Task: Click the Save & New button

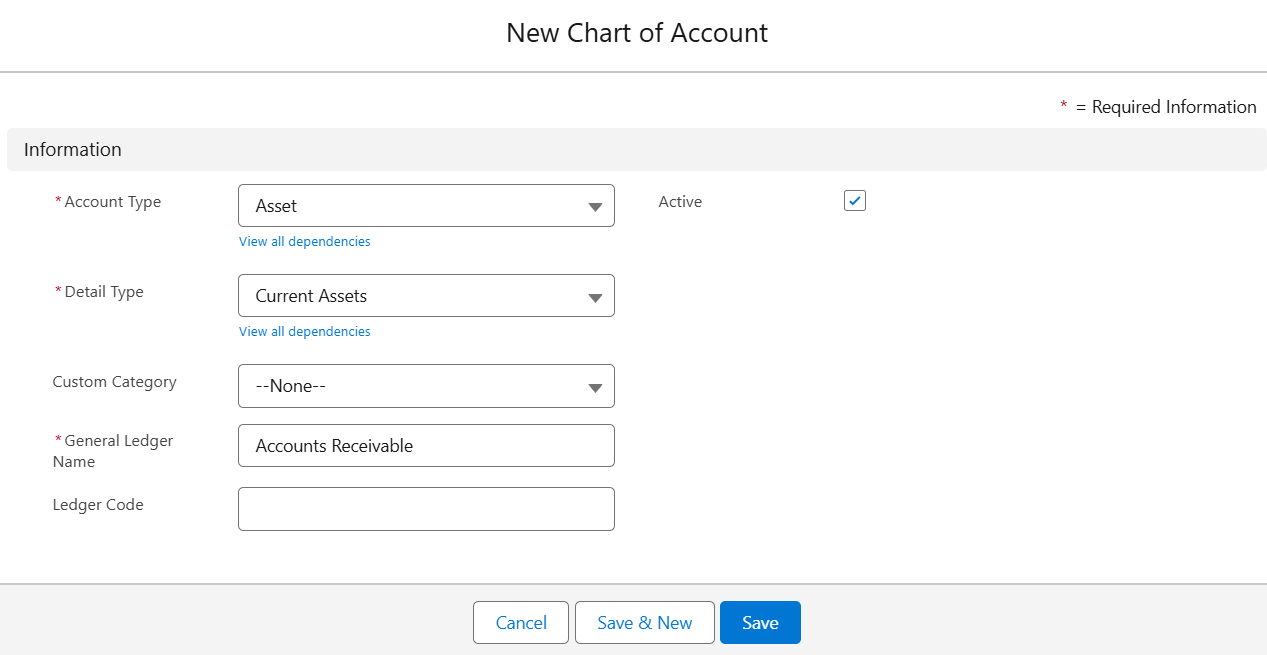Action: coord(645,623)
